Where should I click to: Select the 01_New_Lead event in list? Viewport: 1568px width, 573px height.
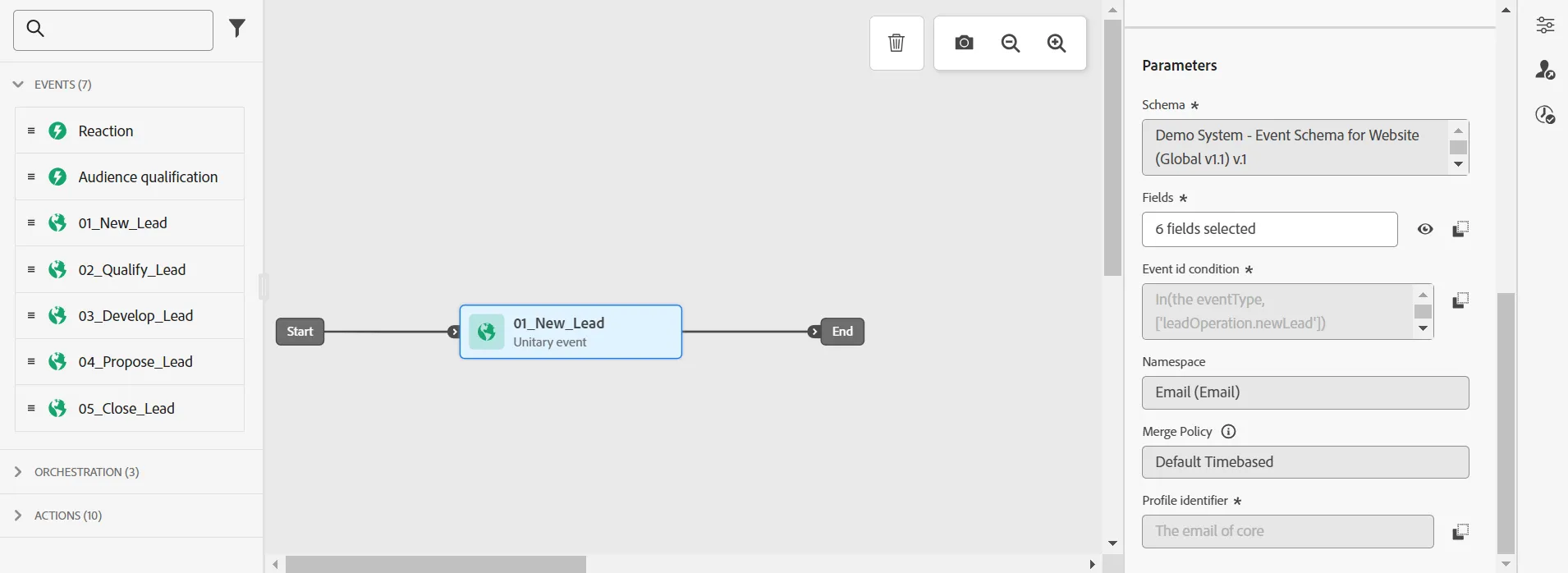pos(130,223)
